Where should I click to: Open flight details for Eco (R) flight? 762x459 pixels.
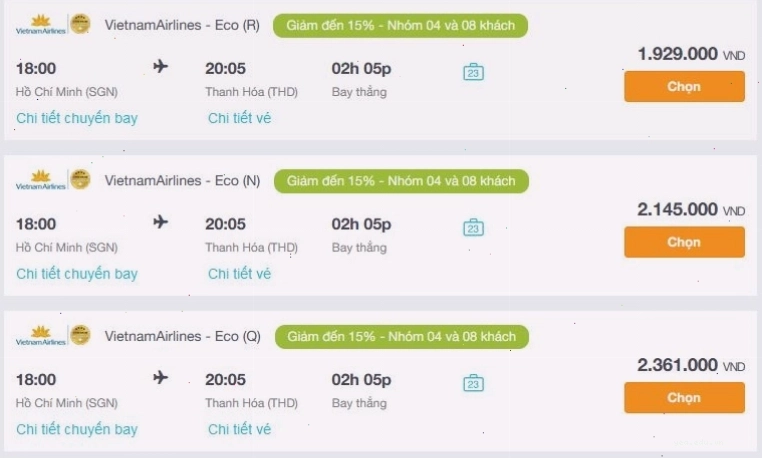(77, 118)
